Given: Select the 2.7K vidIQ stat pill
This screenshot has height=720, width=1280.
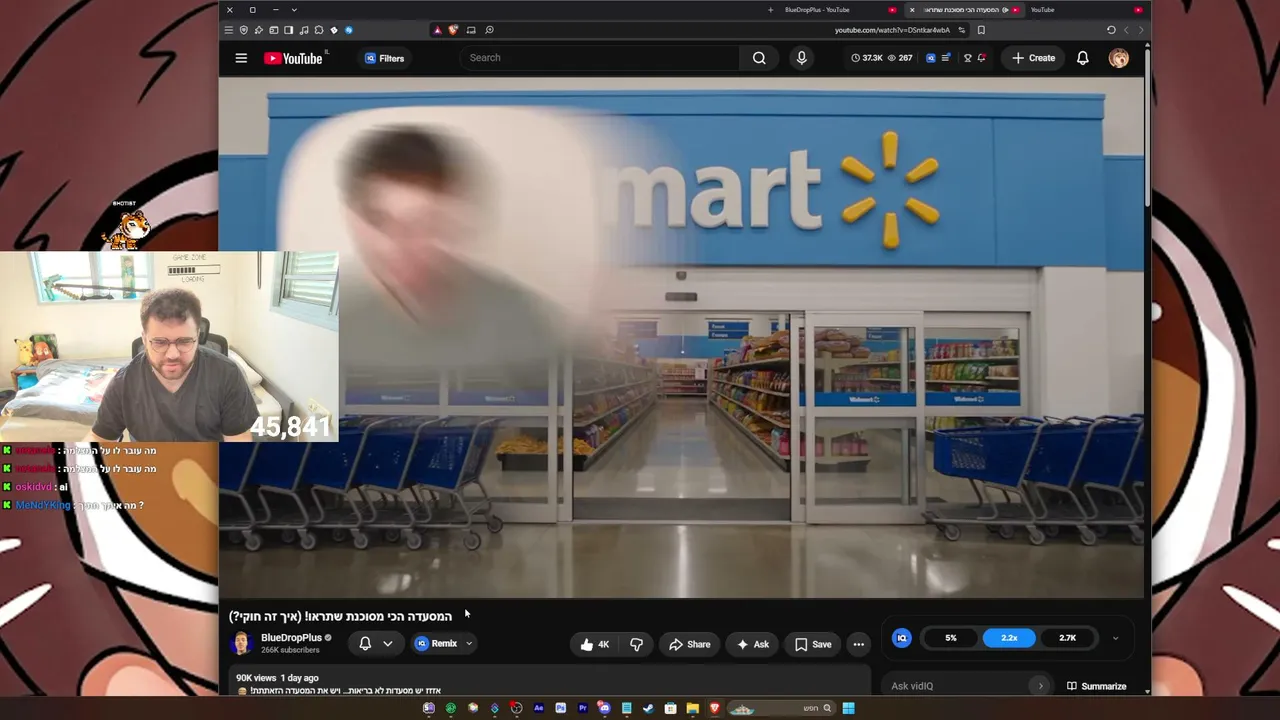Looking at the screenshot, I should (1068, 638).
